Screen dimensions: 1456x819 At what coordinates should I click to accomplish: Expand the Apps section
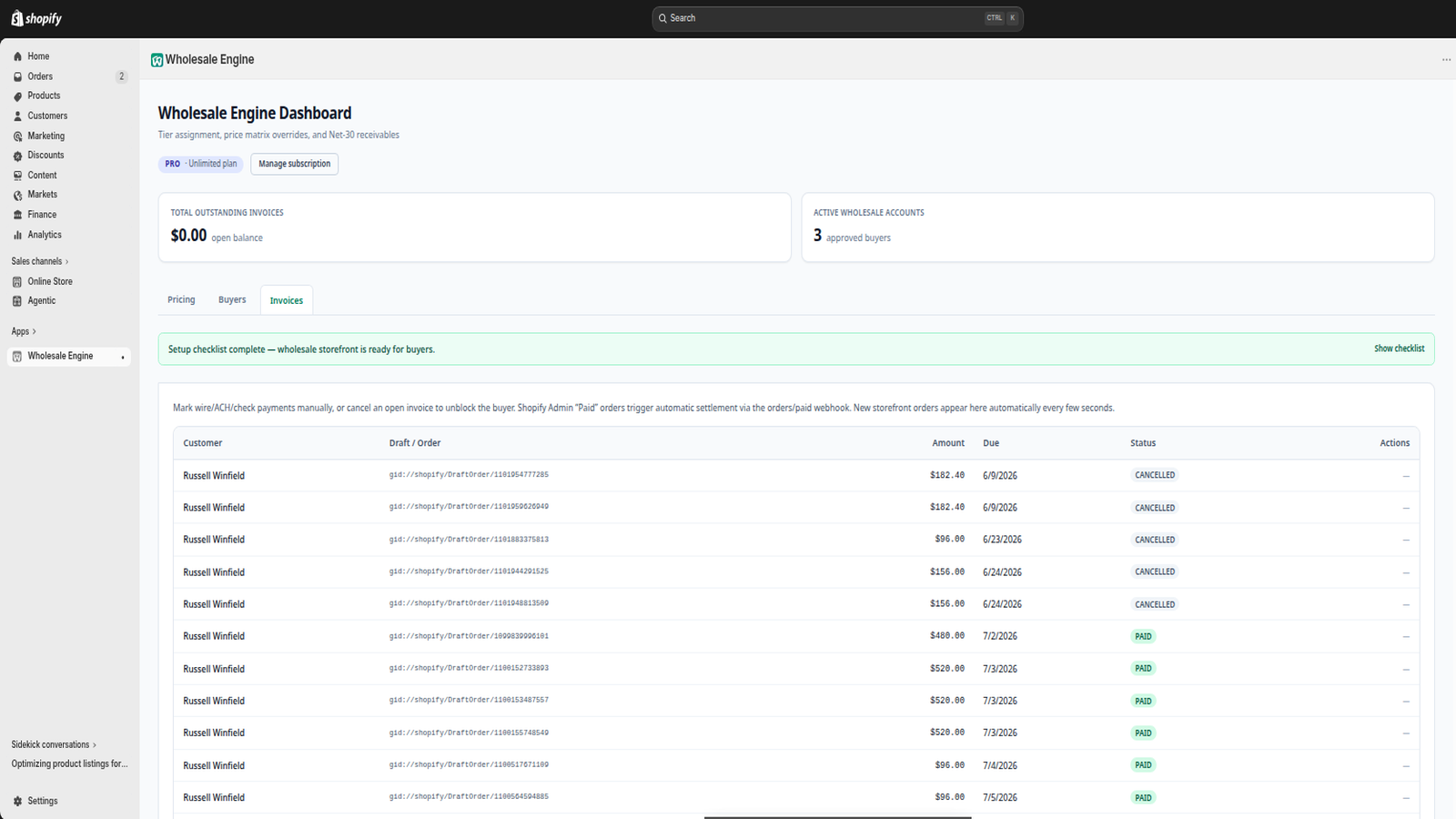point(24,331)
